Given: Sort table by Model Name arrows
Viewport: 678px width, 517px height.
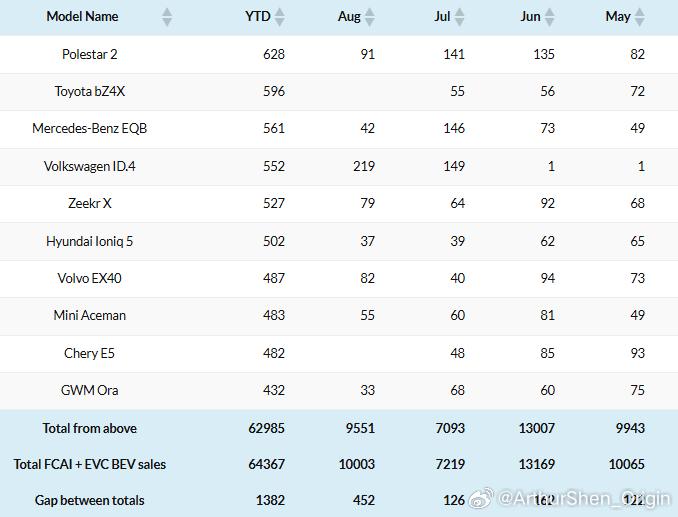Looking at the screenshot, I should 167,17.
